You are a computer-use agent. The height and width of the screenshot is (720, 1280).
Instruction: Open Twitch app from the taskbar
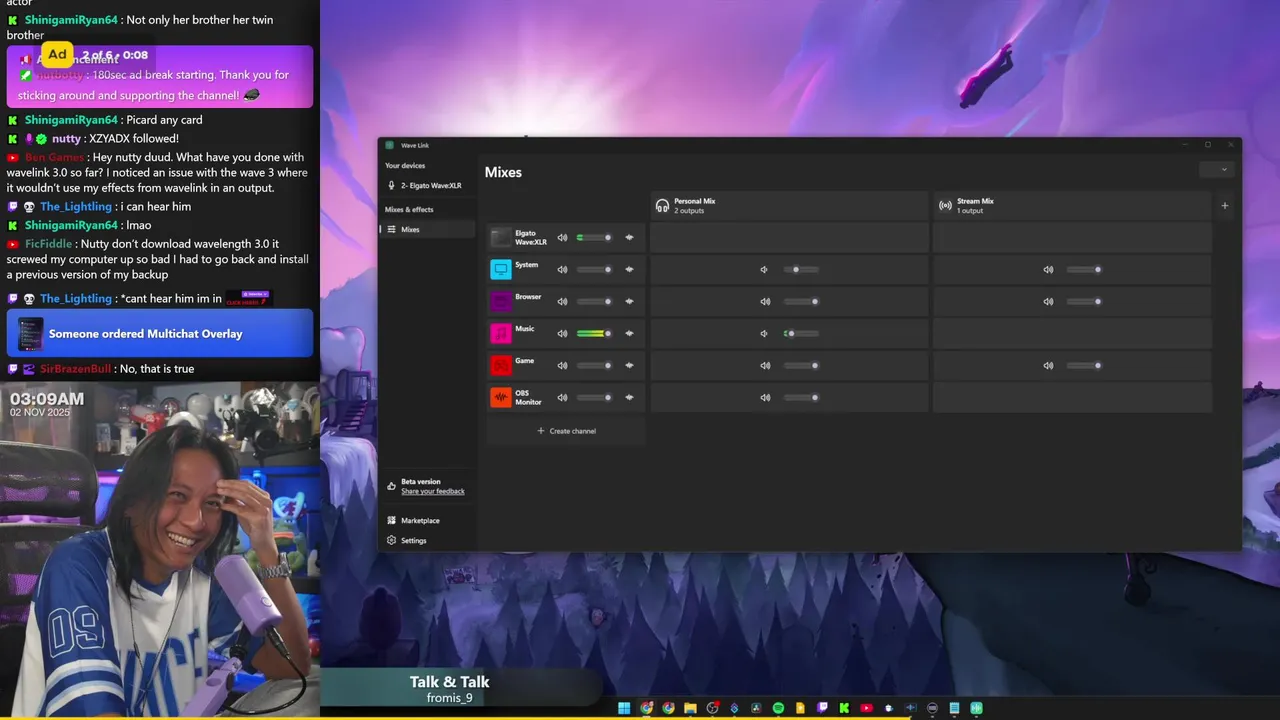coord(822,708)
